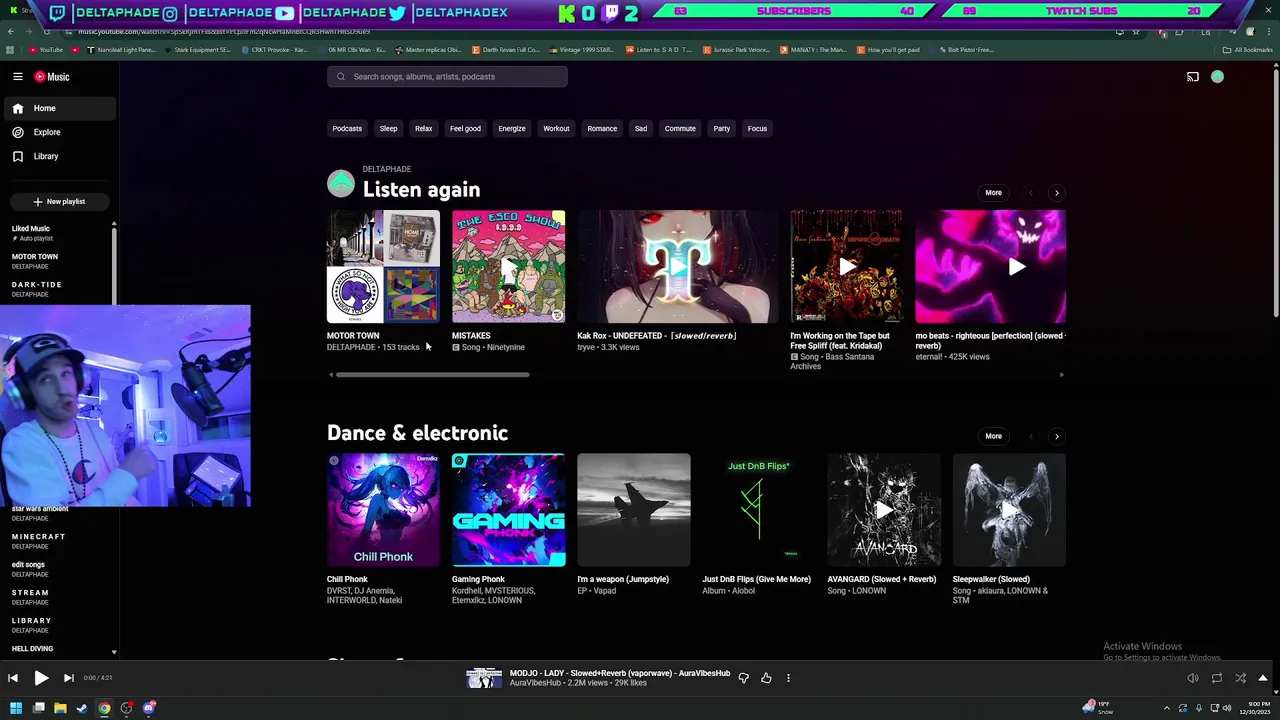Image resolution: width=1280 pixels, height=720 pixels.
Task: Go to next Dance & electronic page
Action: point(1056,436)
